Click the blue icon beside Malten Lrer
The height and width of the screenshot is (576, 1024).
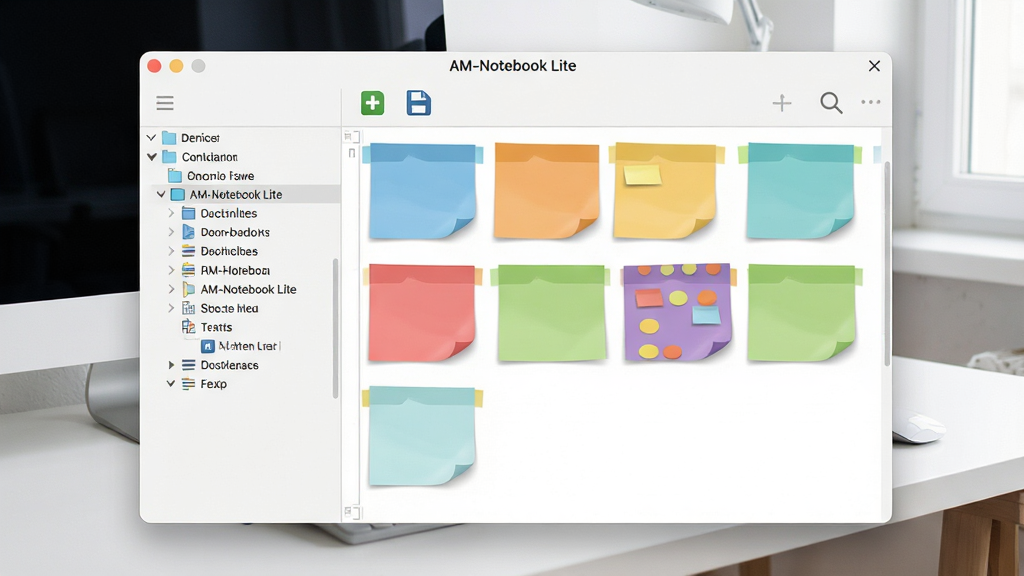coord(208,346)
